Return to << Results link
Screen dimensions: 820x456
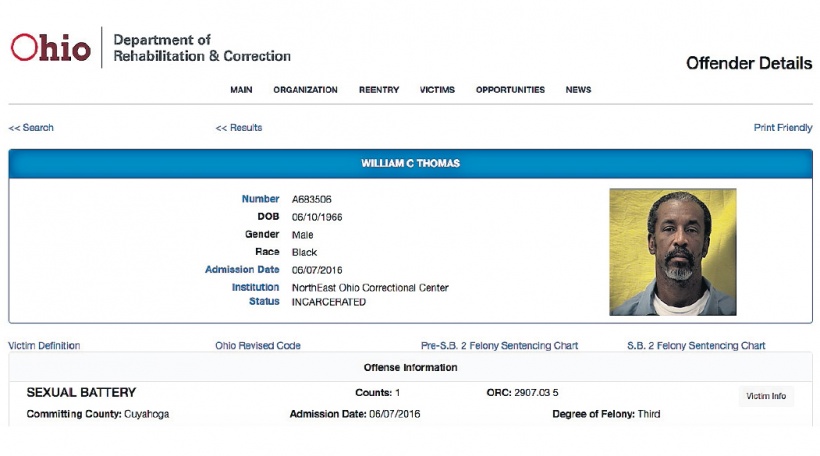point(239,128)
